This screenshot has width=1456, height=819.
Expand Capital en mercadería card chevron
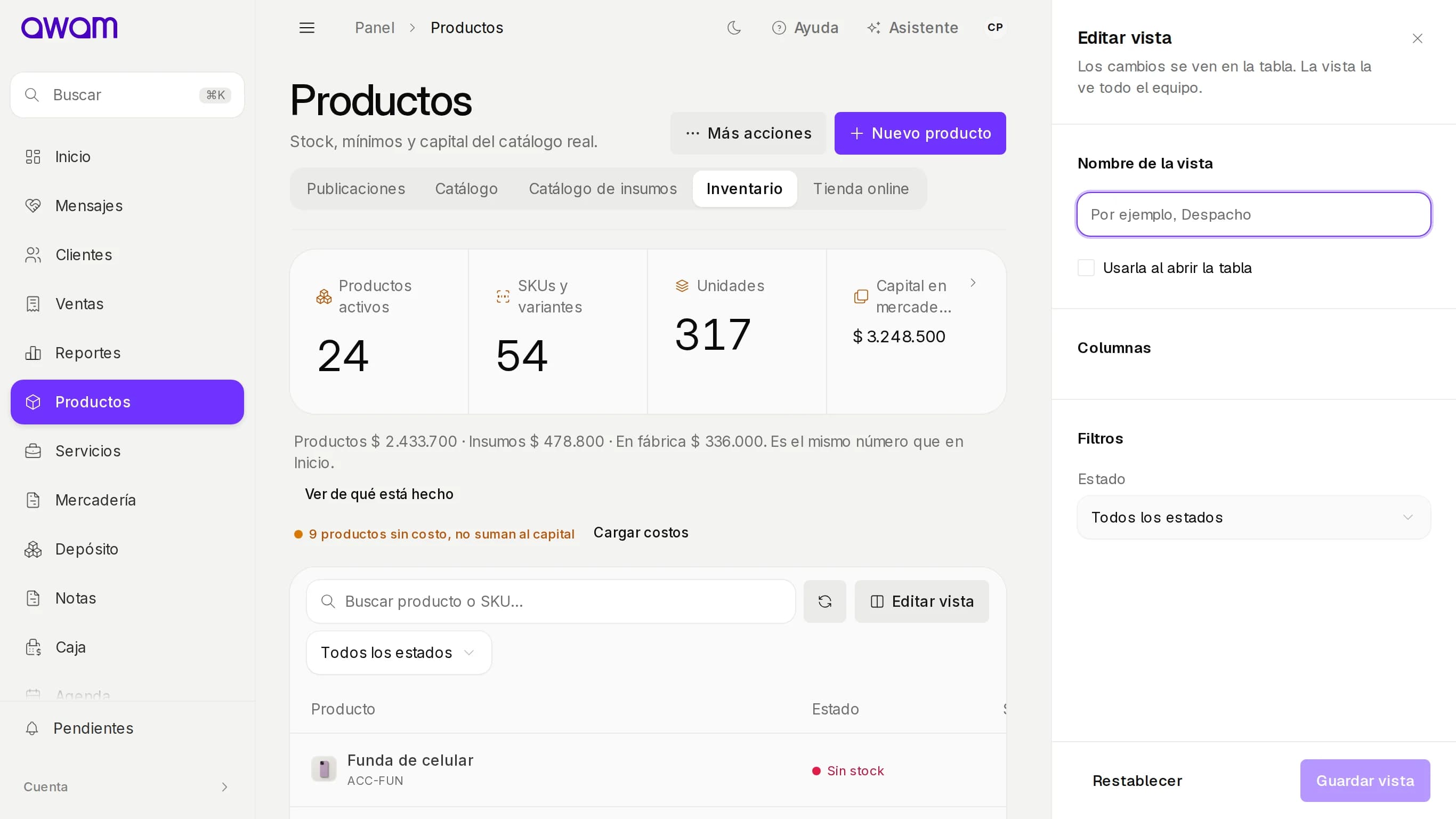[973, 283]
